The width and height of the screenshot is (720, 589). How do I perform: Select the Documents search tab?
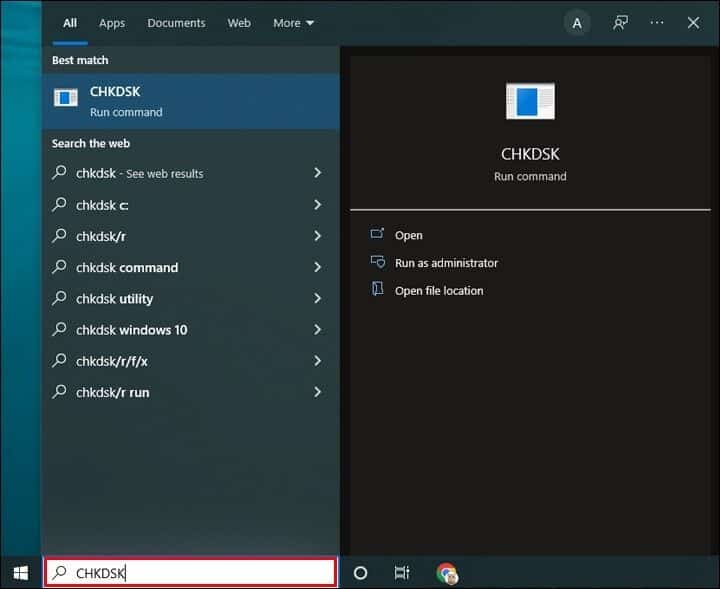coord(176,23)
